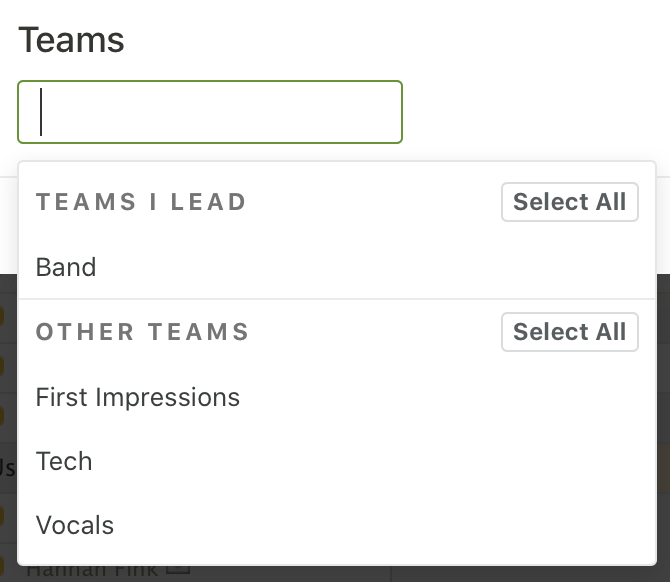
Task: Pick First Impressions from the team list
Action: pos(138,397)
